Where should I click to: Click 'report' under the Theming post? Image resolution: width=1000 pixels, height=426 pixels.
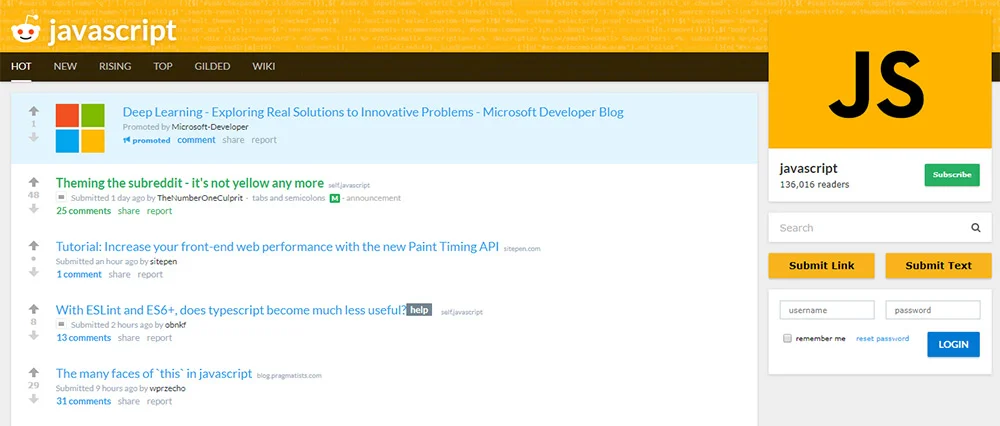(159, 211)
